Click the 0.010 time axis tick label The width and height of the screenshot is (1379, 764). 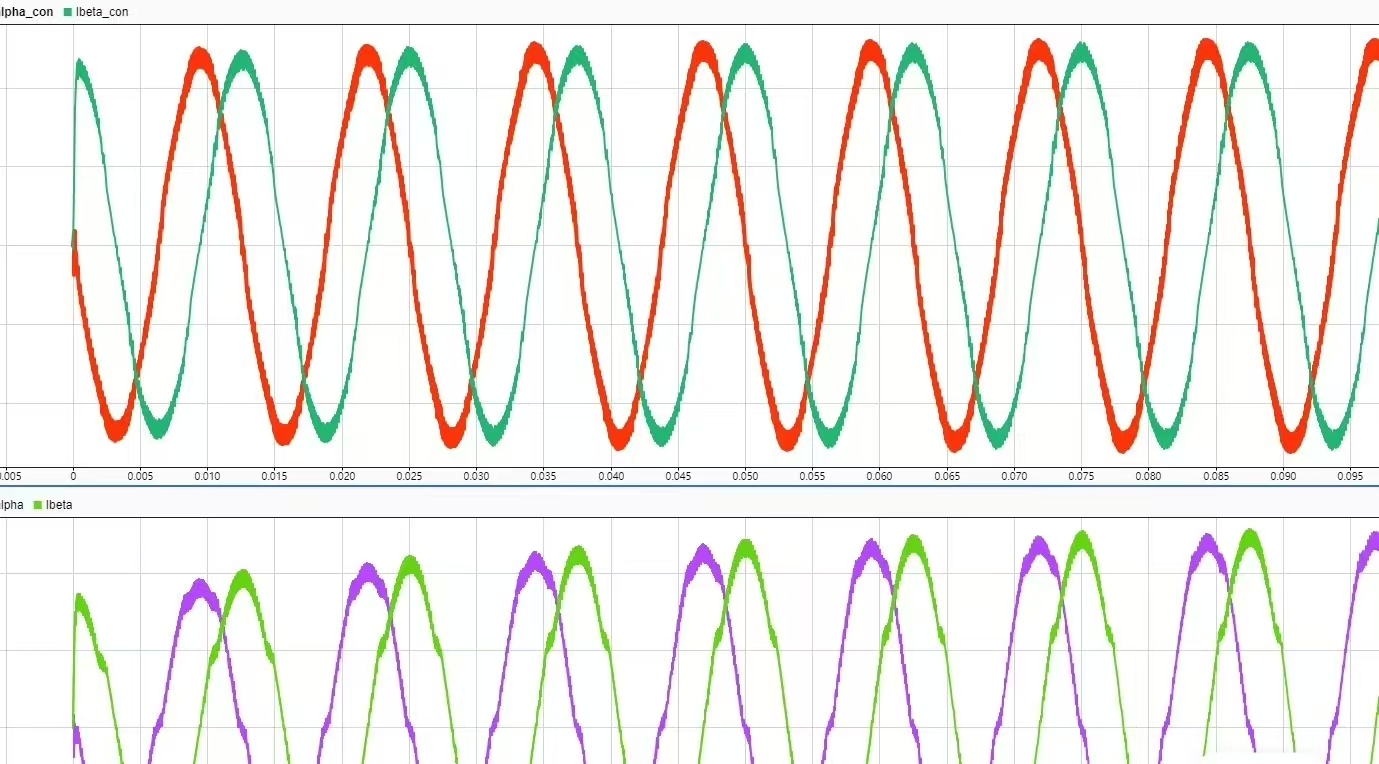207,476
